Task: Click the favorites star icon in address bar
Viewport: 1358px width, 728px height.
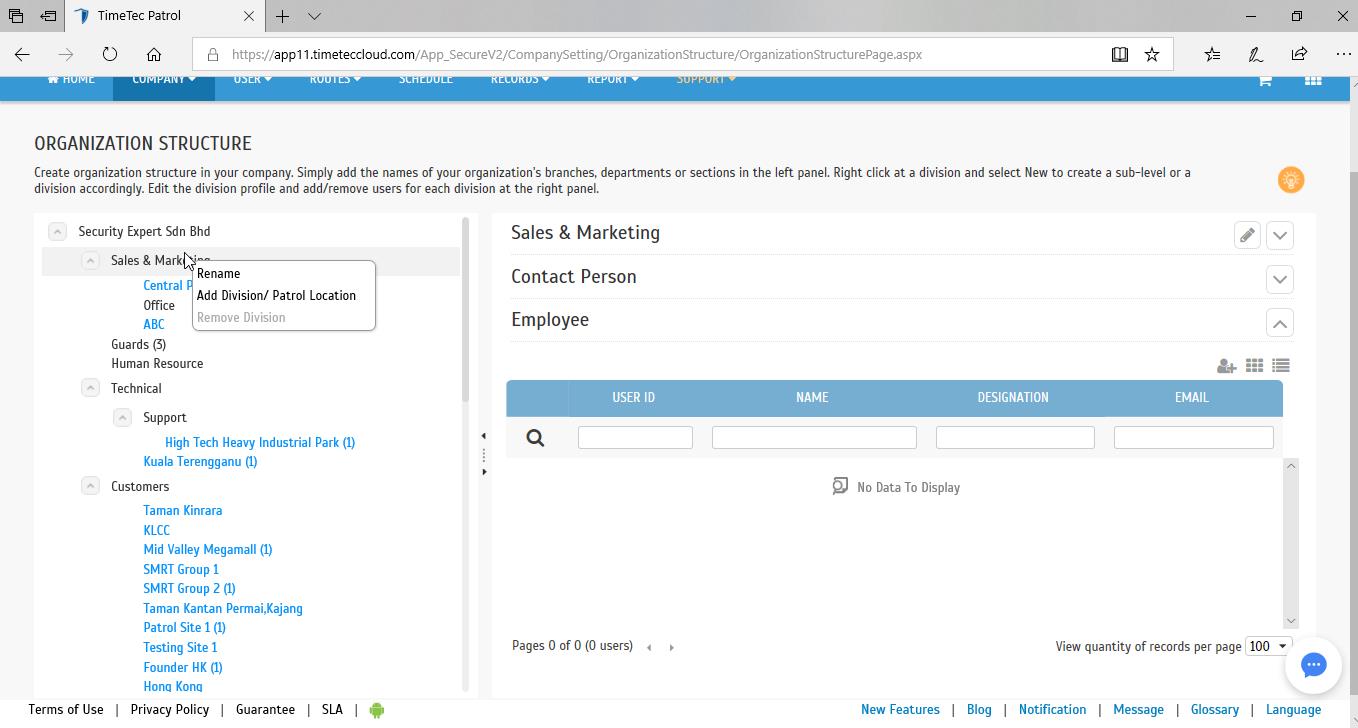Action: (x=1152, y=54)
